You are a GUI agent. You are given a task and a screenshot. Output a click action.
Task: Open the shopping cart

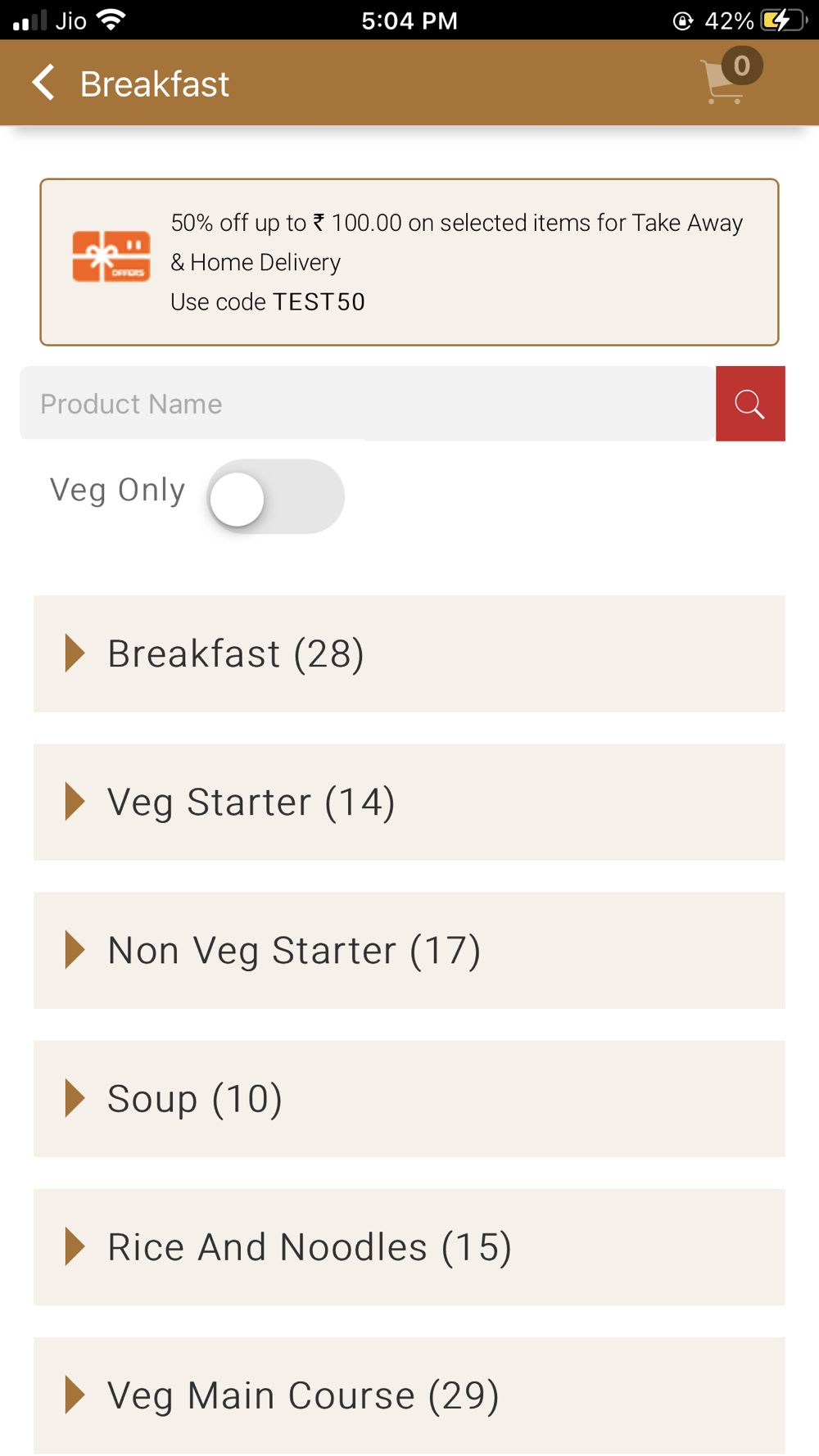tap(722, 85)
